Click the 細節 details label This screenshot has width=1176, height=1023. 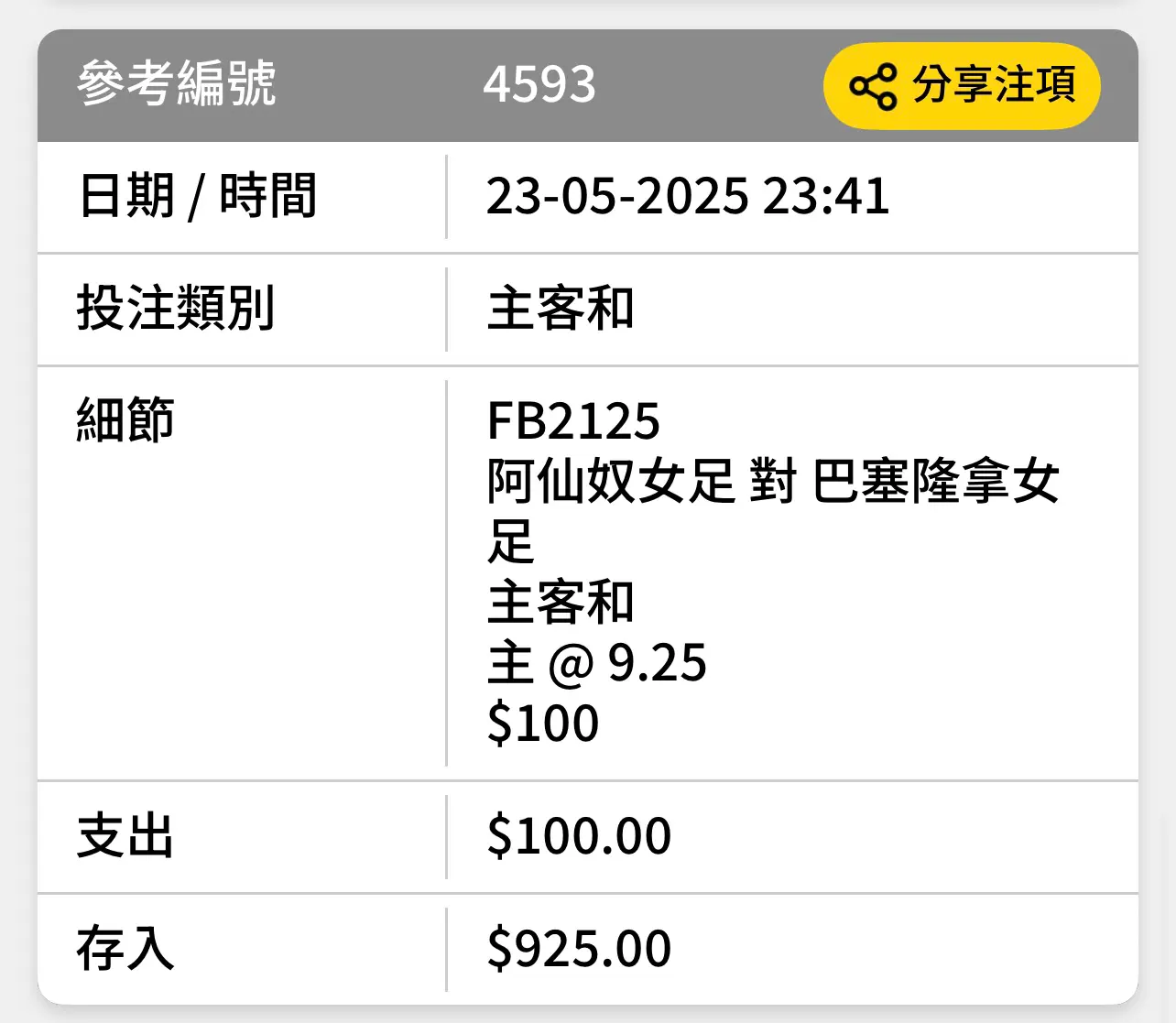[125, 420]
